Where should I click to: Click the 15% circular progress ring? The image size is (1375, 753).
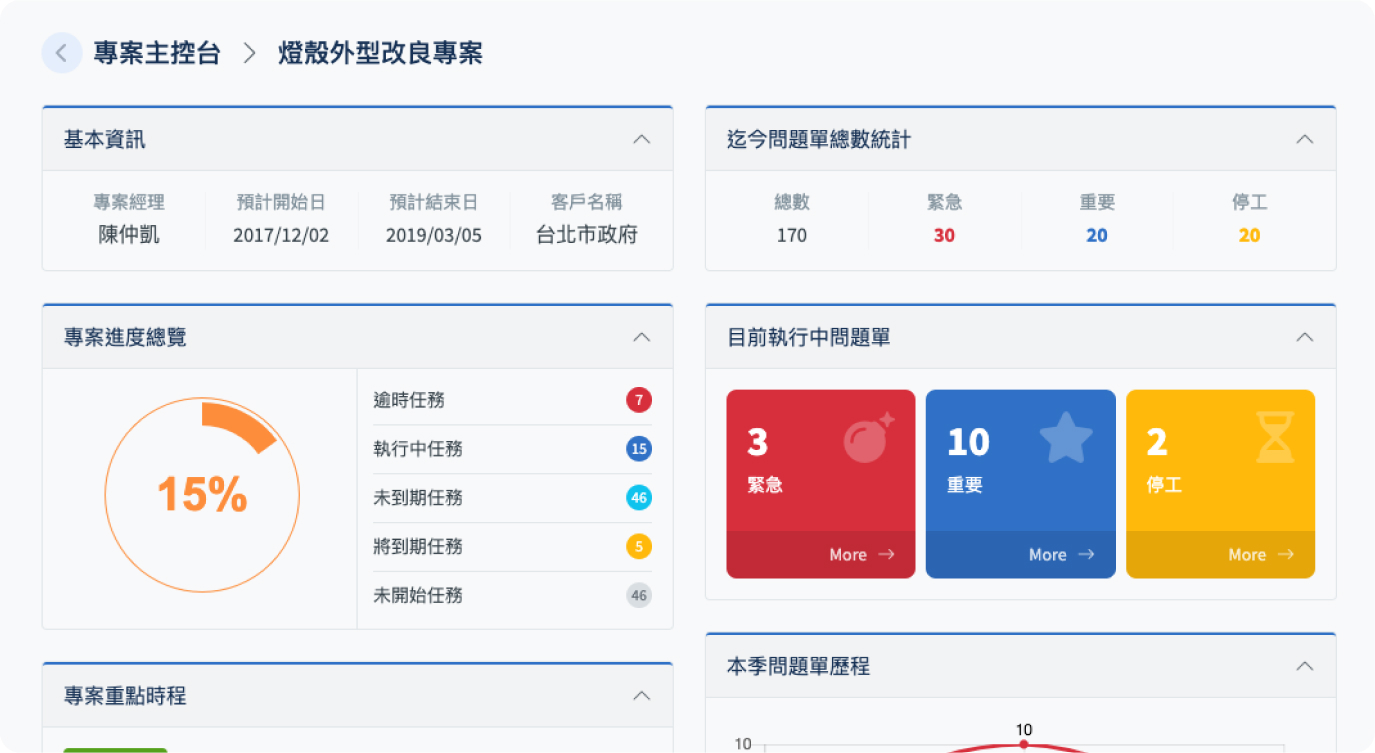[x=202, y=495]
